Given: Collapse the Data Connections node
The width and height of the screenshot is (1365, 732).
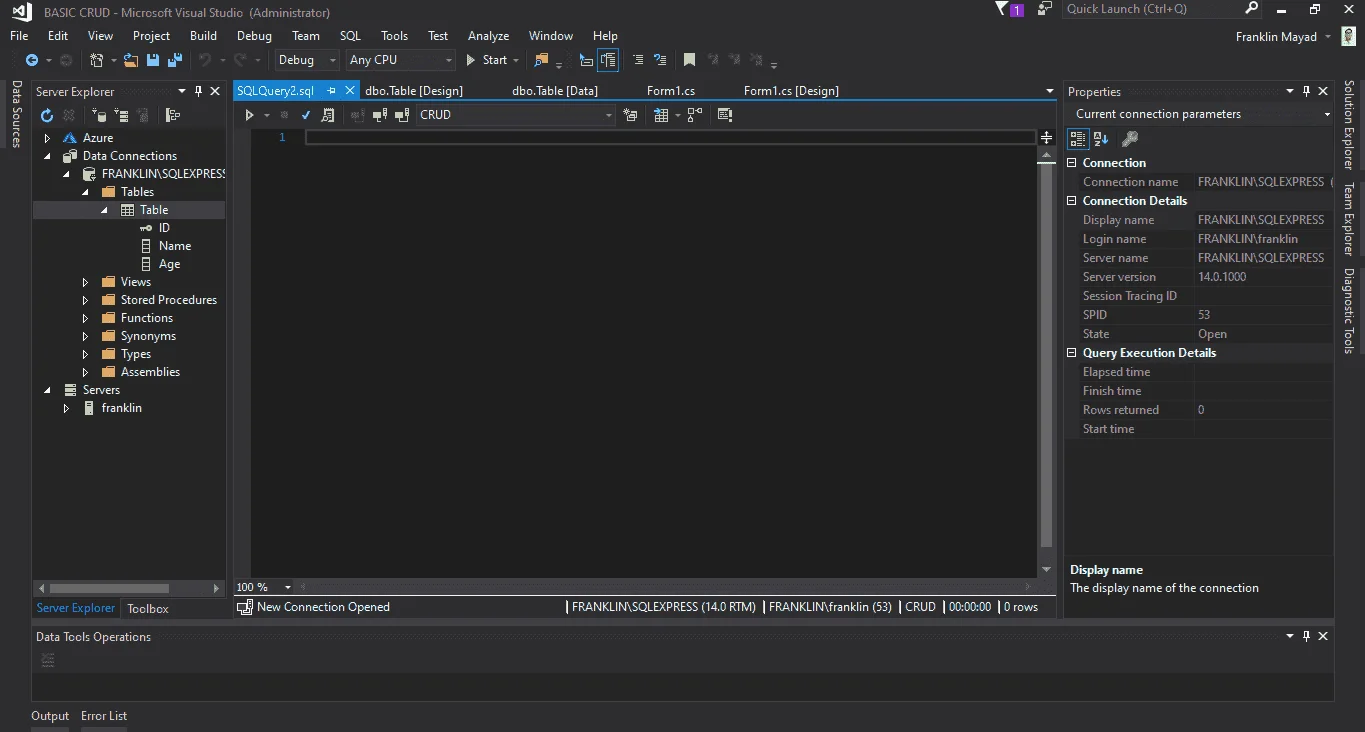Looking at the screenshot, I should (x=47, y=156).
